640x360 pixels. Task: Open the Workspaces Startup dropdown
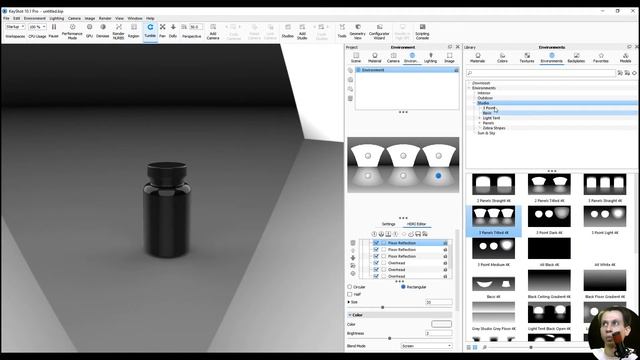[16, 27]
